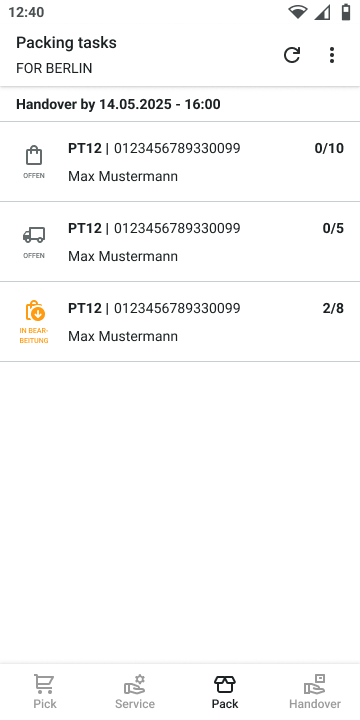360x720 pixels.
Task: Refresh the packing tasks list
Action: [x=292, y=55]
